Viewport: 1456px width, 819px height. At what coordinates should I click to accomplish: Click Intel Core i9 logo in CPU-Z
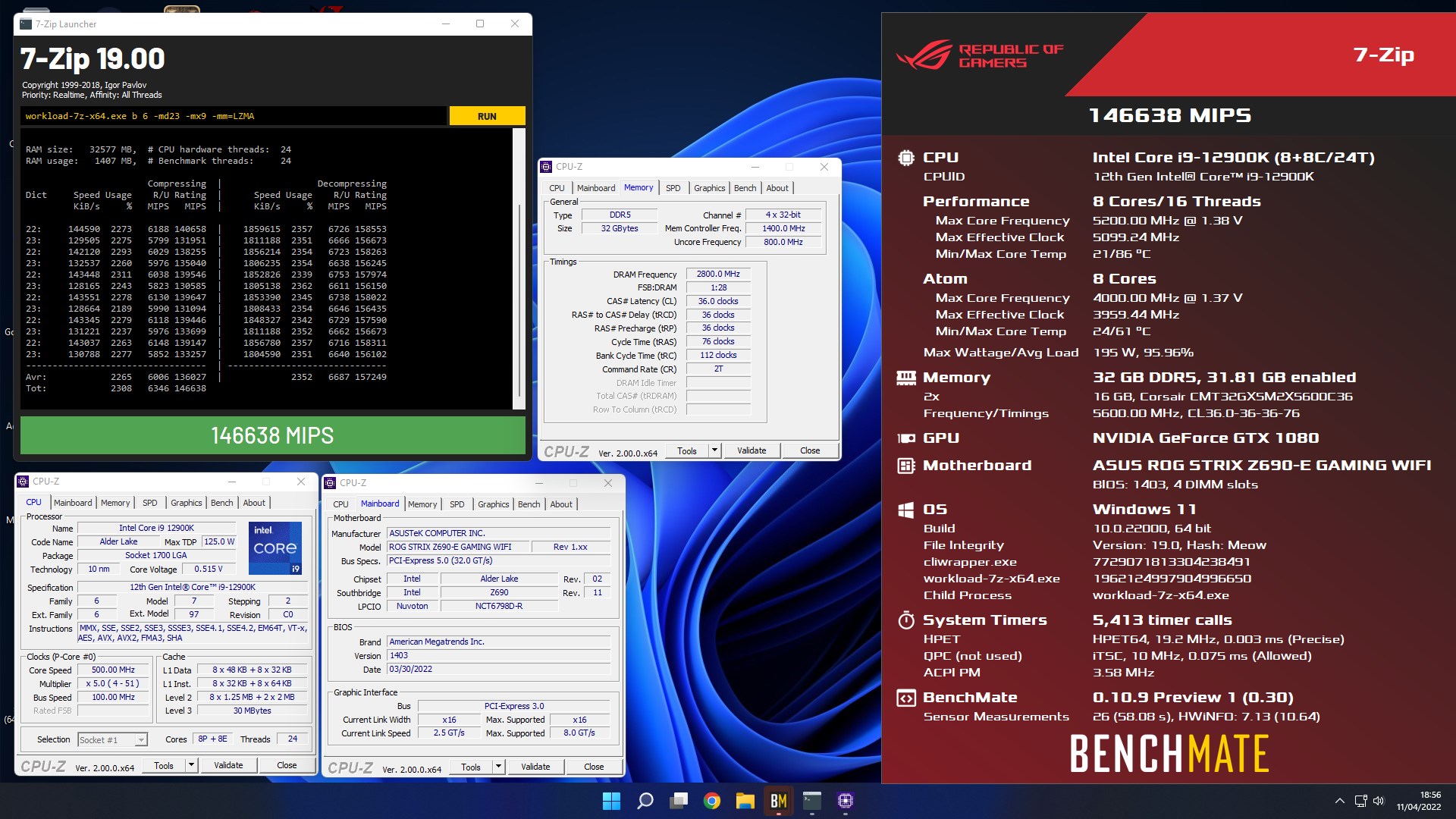coord(275,548)
